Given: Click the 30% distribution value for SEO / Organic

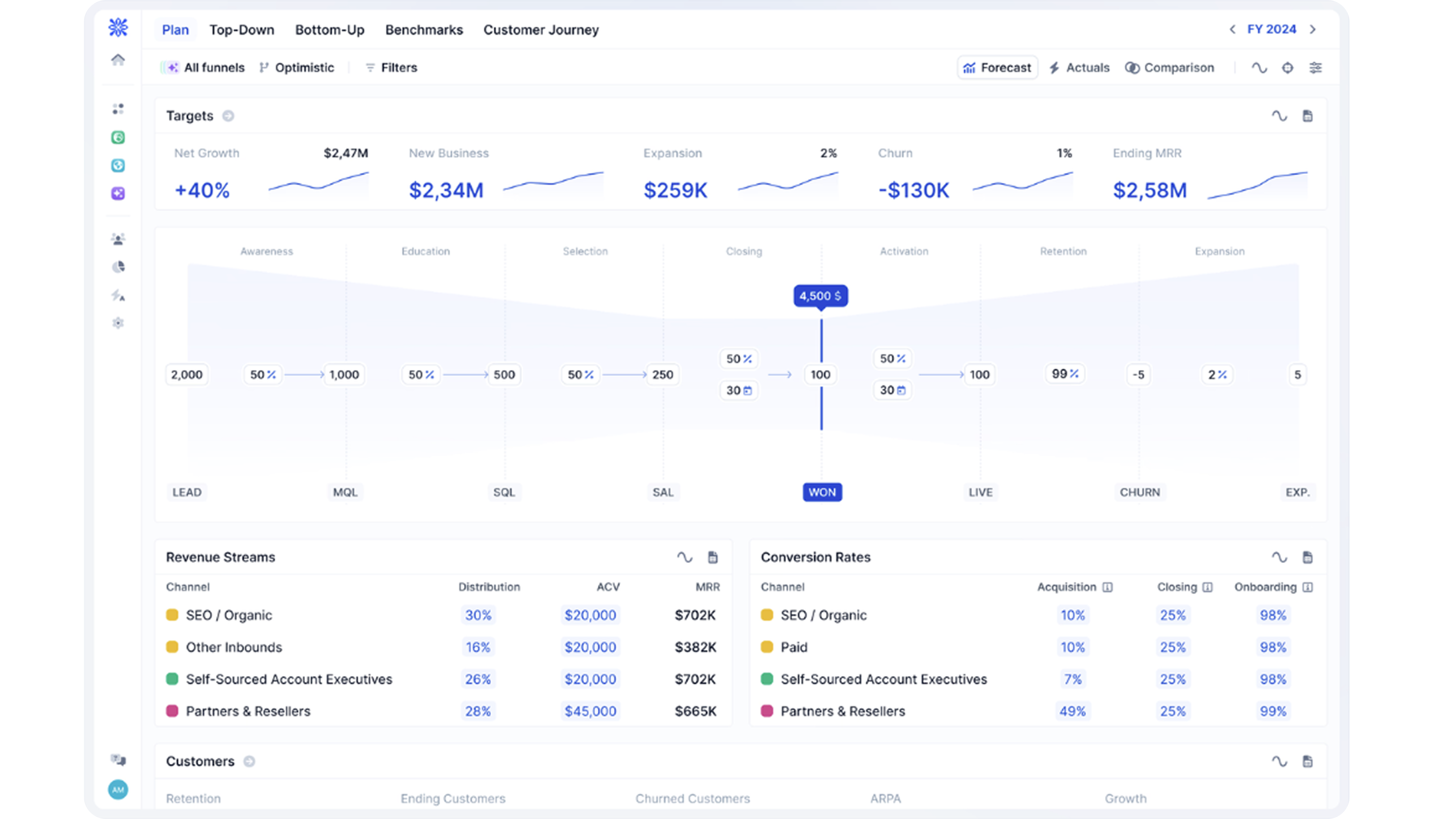Looking at the screenshot, I should coord(478,615).
